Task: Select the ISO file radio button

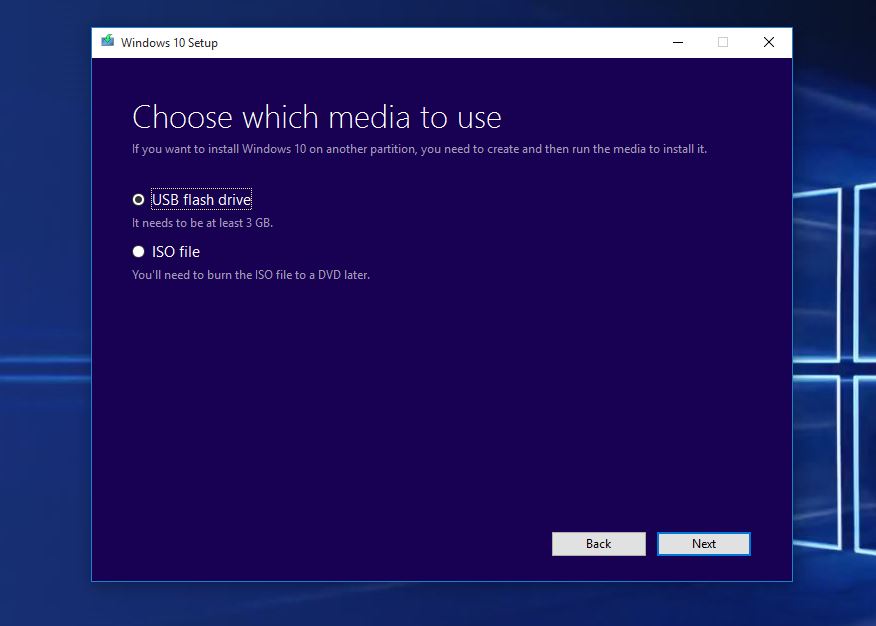Action: pos(138,252)
